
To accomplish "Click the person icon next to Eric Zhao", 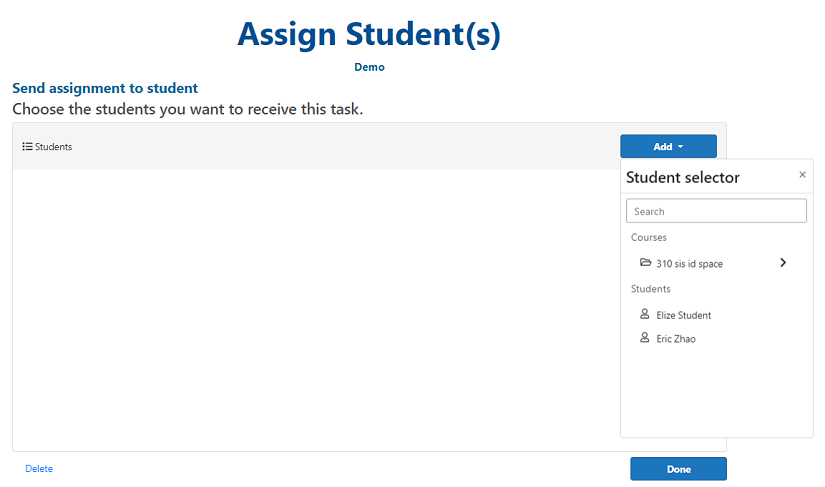I will coord(645,338).
